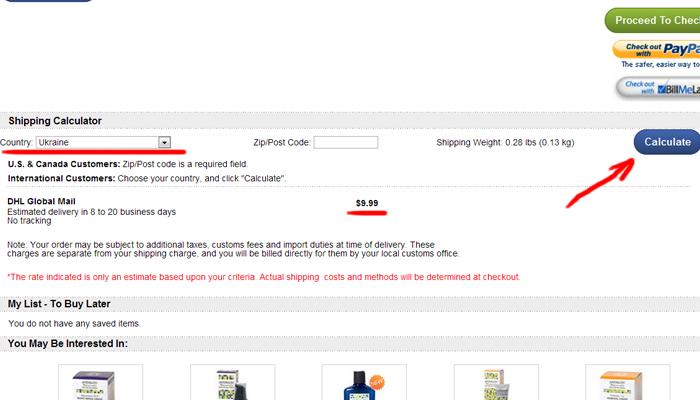
Task: Click the blue Calculate button
Action: pos(667,142)
